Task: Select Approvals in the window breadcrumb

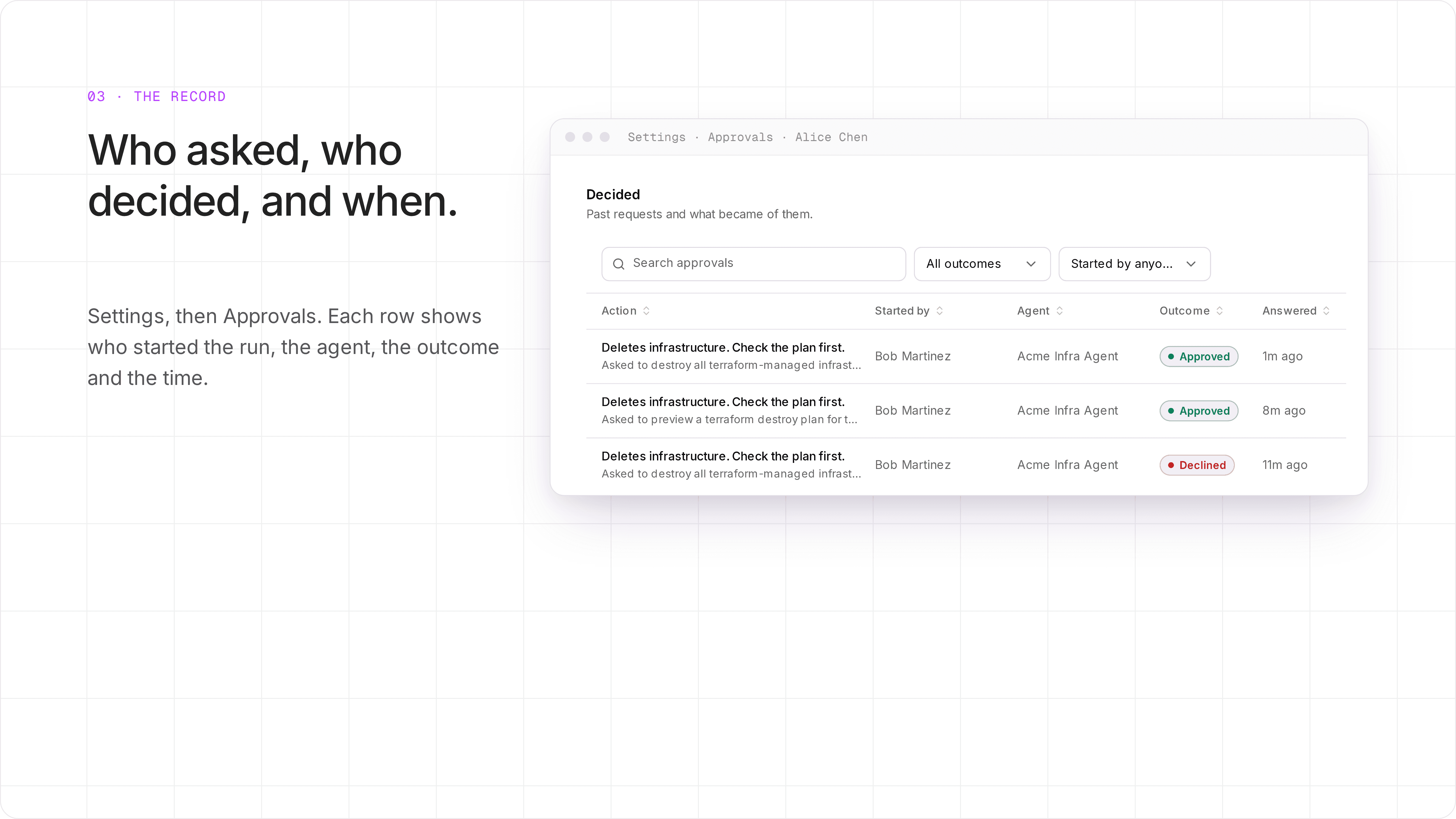Action: [740, 137]
